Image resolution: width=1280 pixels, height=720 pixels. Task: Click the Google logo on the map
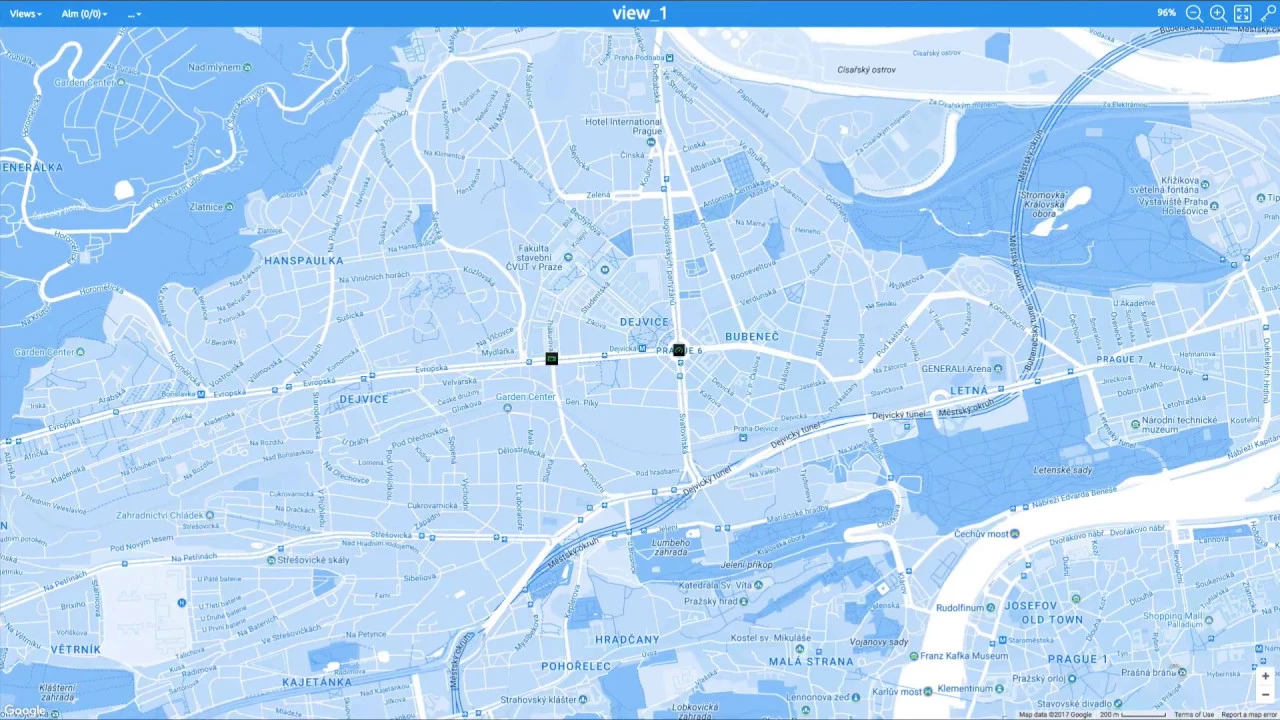pyautogui.click(x=25, y=711)
